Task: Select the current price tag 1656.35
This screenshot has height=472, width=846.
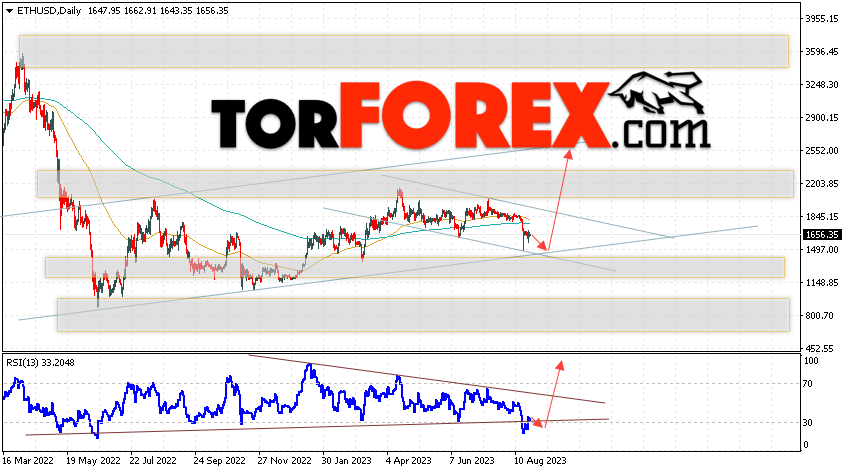Action: [822, 235]
